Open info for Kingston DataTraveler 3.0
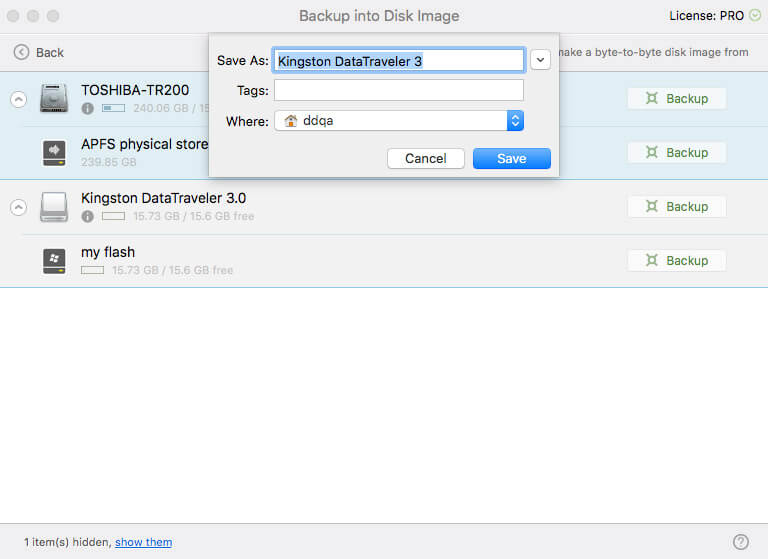Viewport: 768px width, 559px height. coord(88,216)
